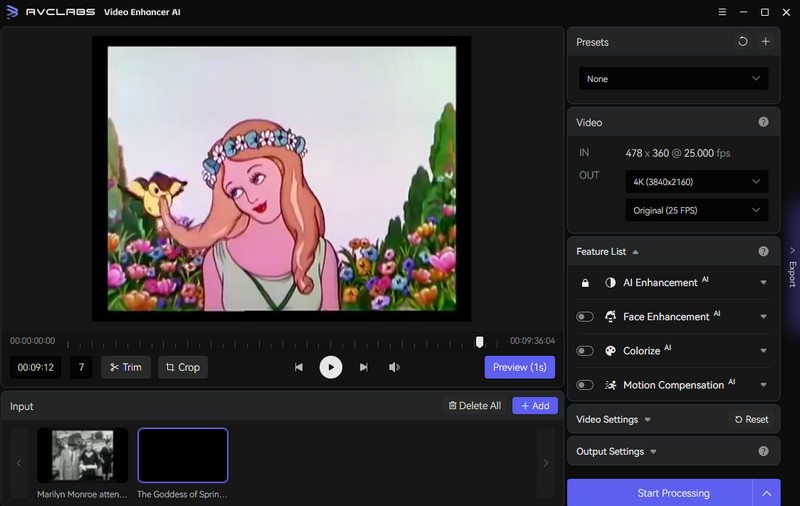Click Preview (1s) button
The image size is (800, 506).
519,367
